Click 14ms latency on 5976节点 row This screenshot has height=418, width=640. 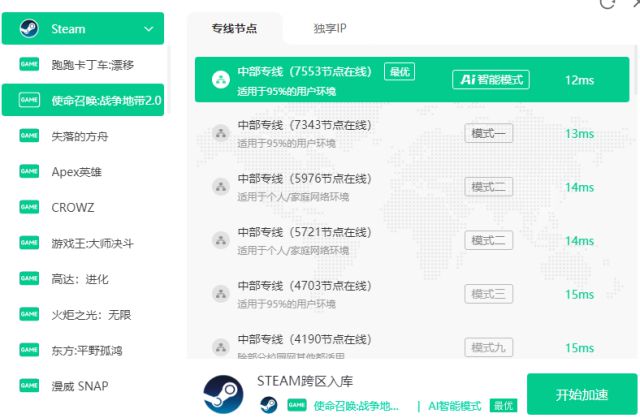[579, 187]
